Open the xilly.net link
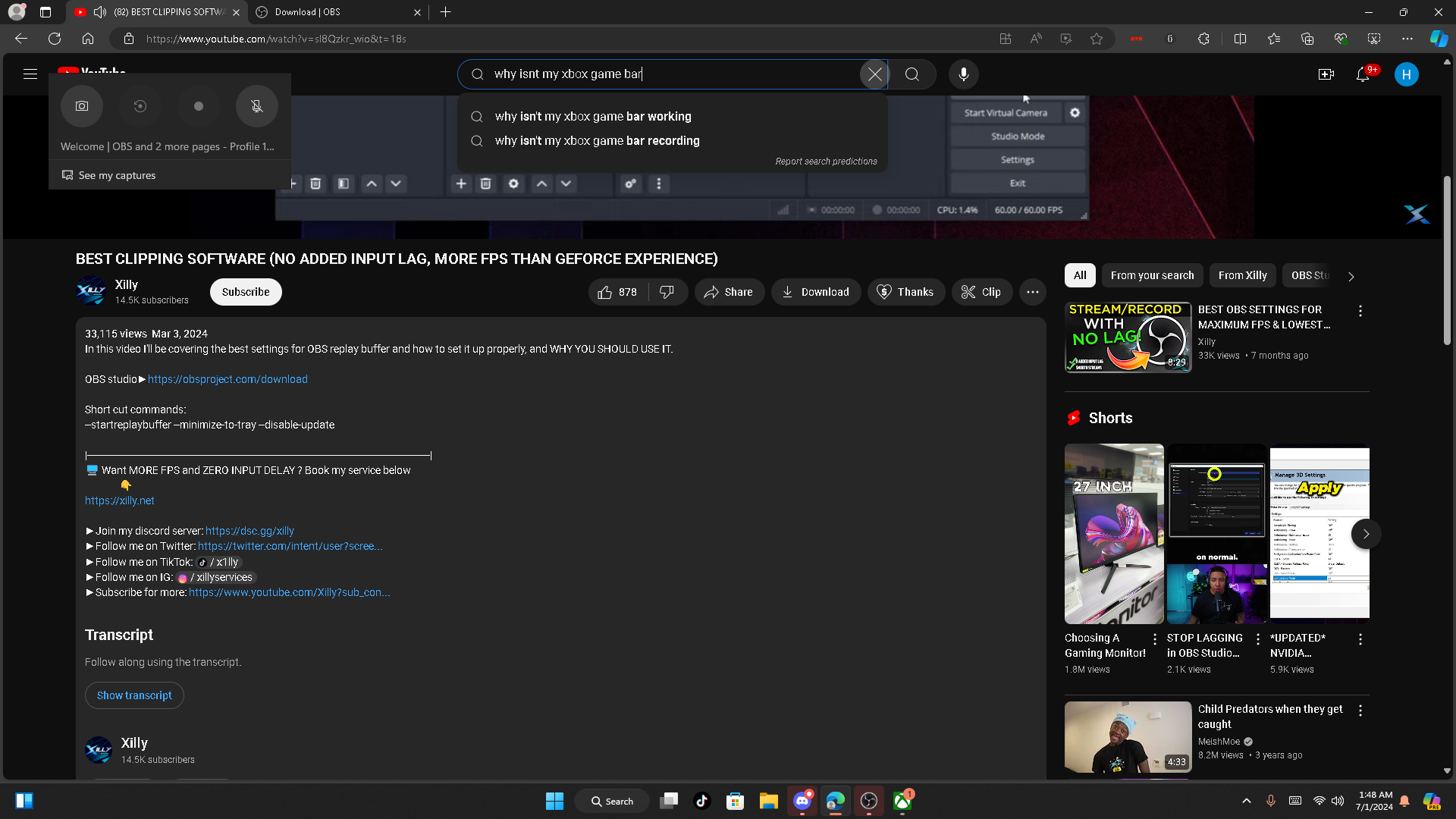Screen dimensions: 1456x819 click(120, 500)
